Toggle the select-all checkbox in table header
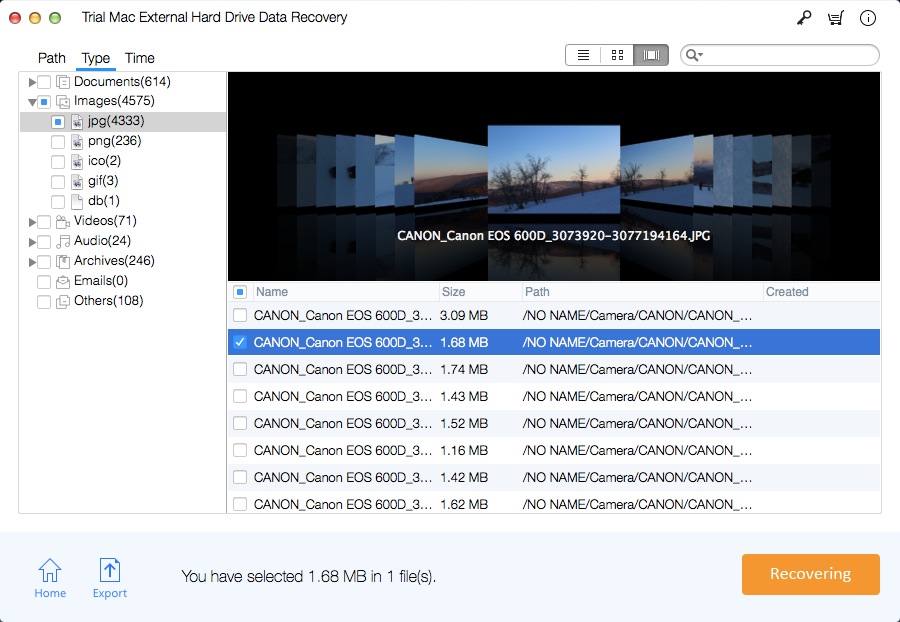 (240, 292)
